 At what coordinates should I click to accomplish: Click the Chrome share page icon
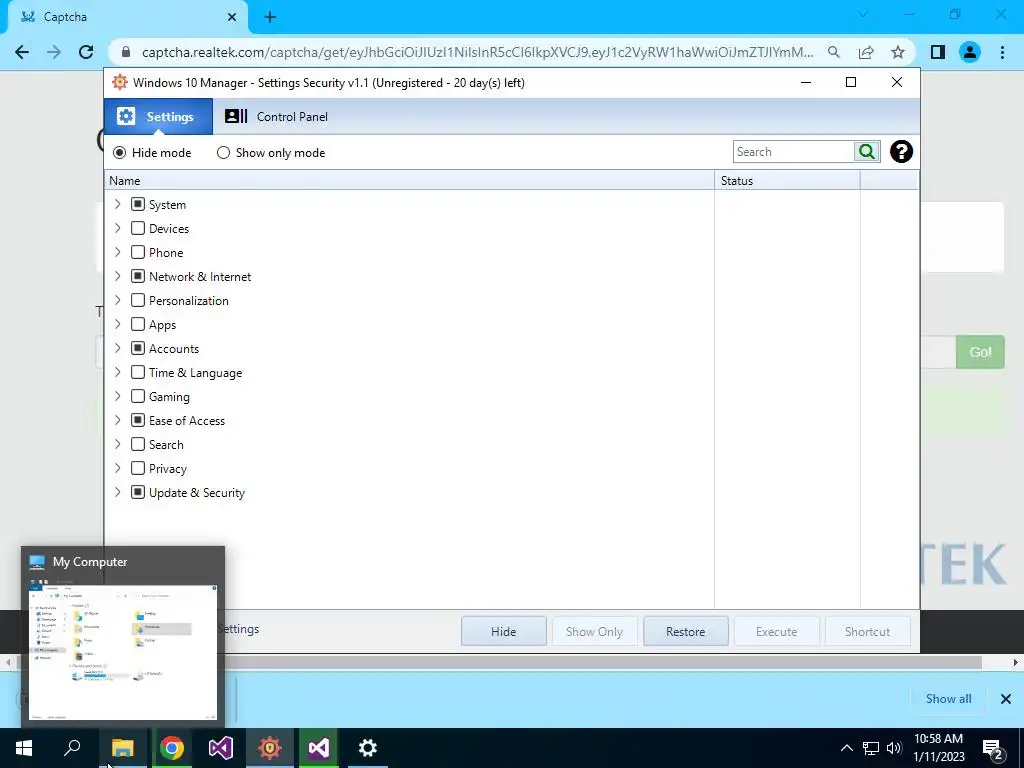[x=866, y=52]
